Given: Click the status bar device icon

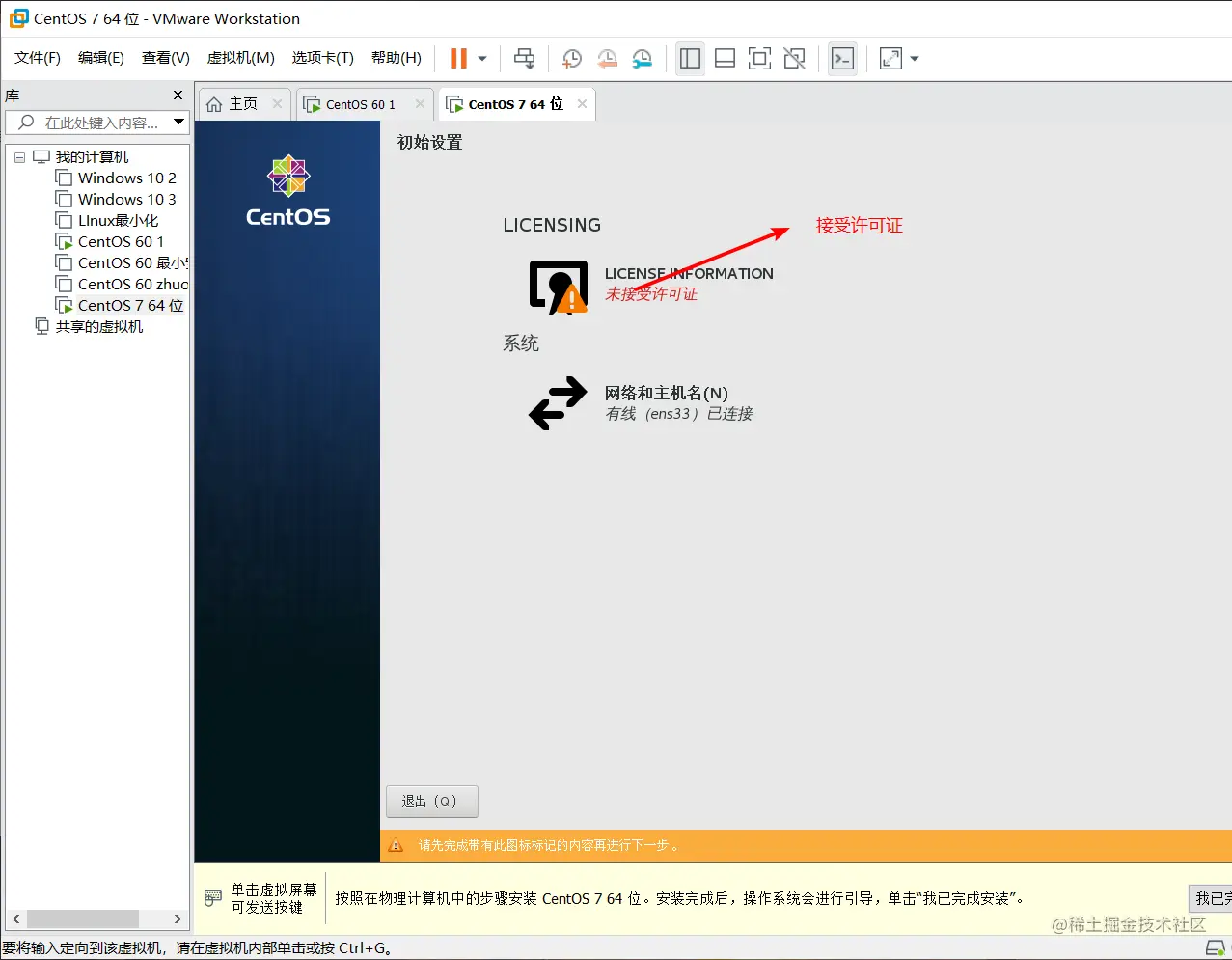Looking at the screenshot, I should 1216,949.
